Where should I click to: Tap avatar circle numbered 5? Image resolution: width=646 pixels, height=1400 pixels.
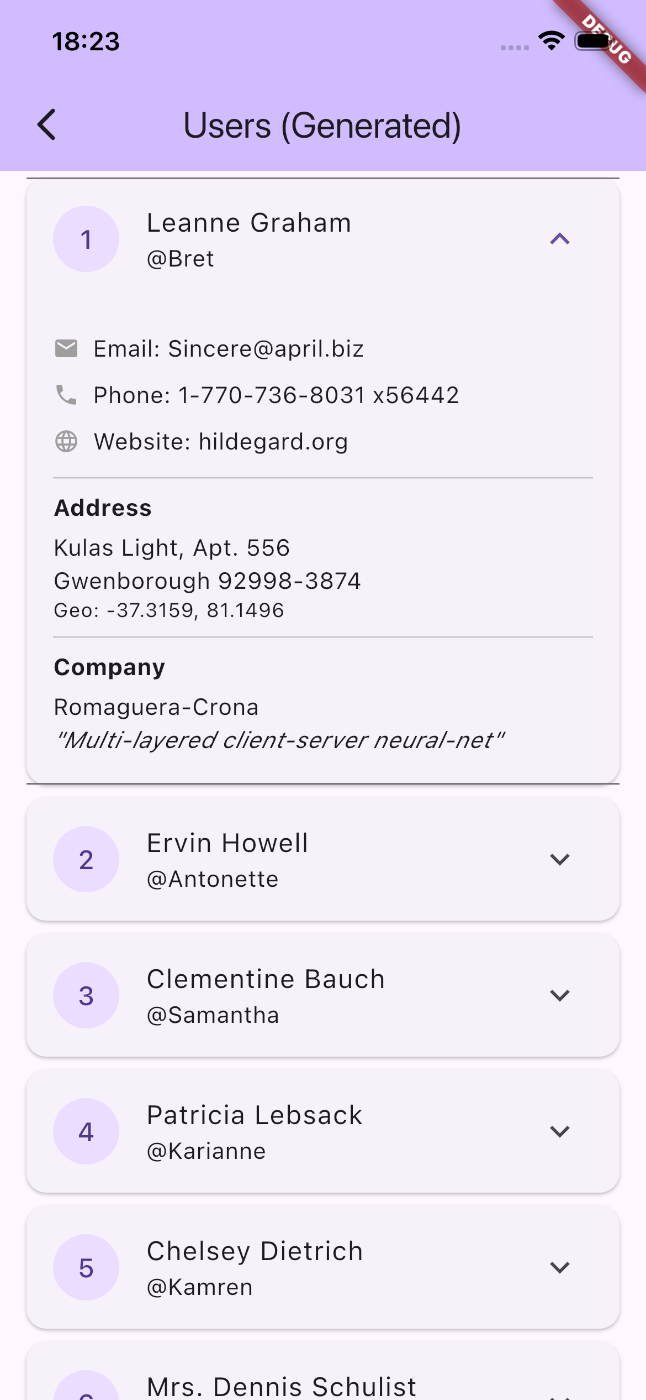tap(86, 1267)
